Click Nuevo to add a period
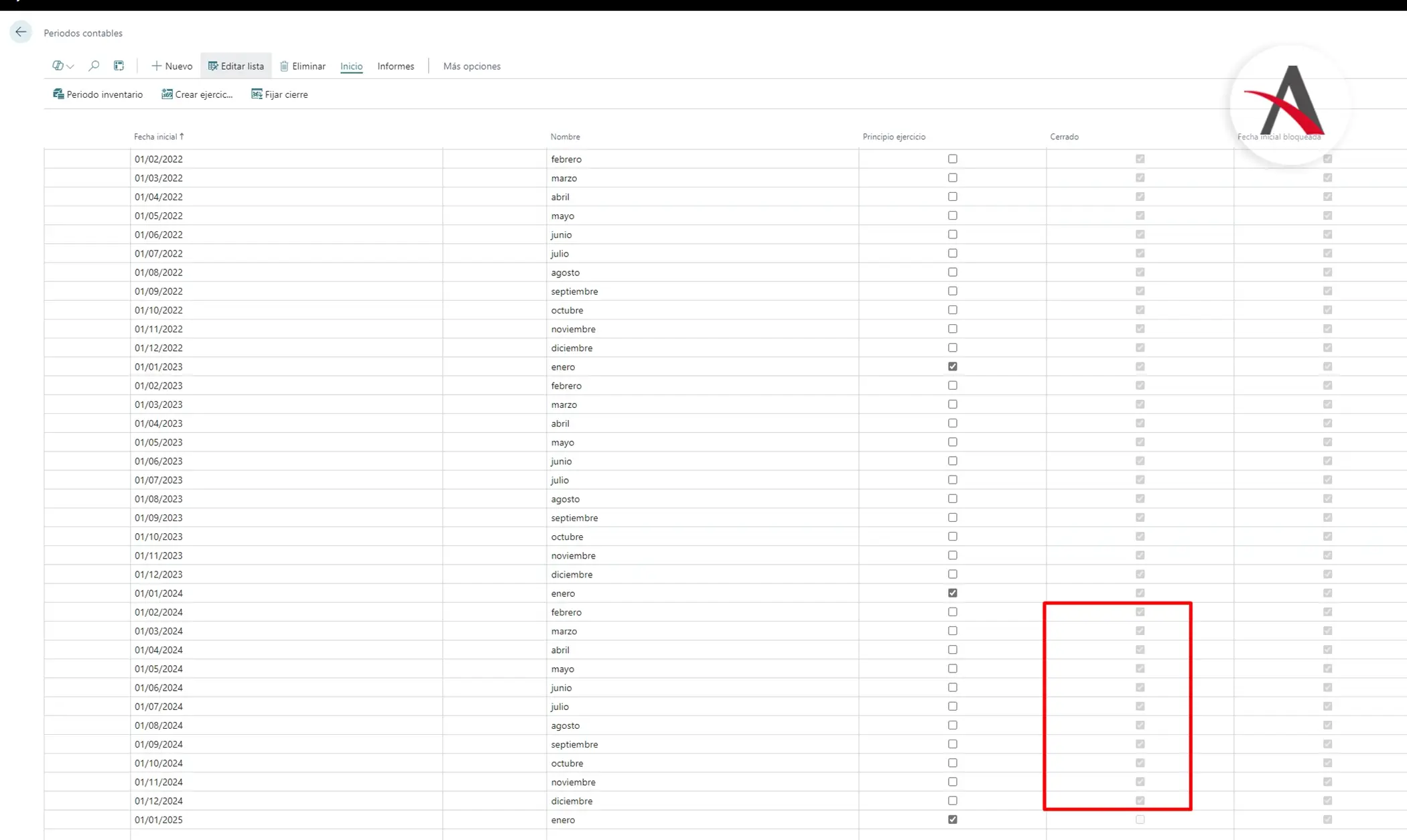1407x840 pixels. coord(172,66)
